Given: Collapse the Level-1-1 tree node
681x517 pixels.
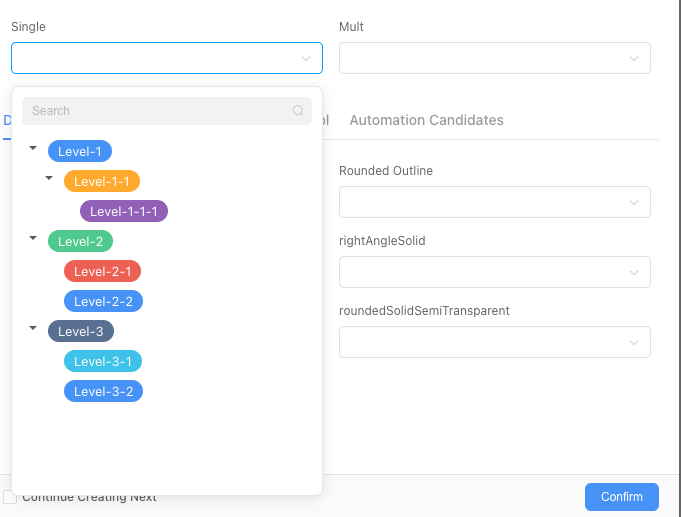Looking at the screenshot, I should click(x=49, y=178).
